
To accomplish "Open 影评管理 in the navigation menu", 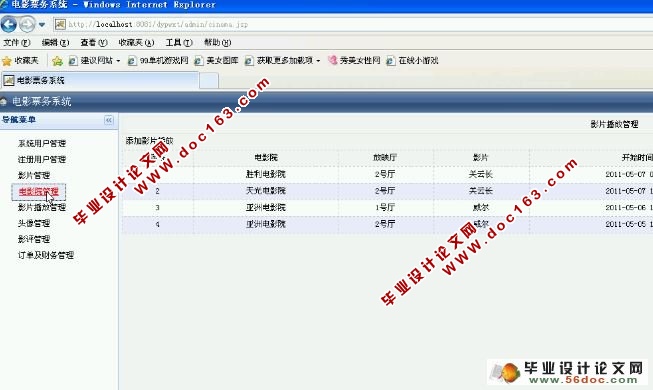I will 34,239.
